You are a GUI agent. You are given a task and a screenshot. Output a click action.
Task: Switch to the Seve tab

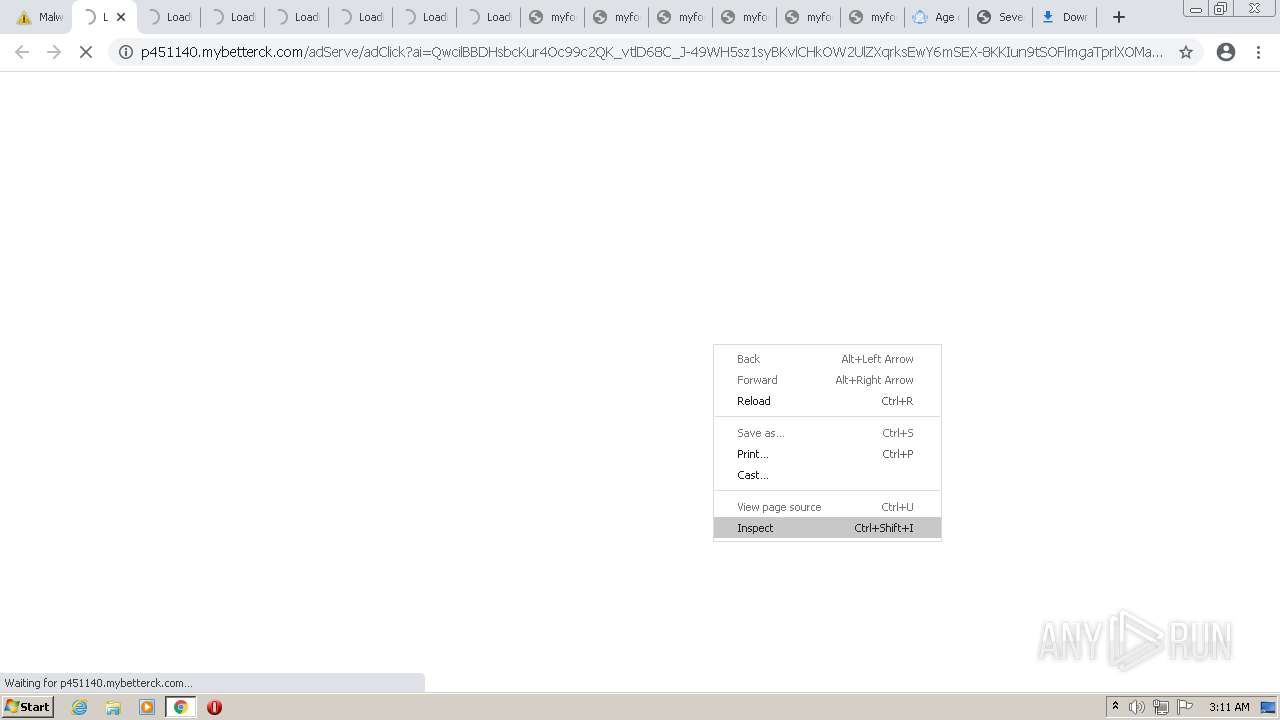point(999,17)
